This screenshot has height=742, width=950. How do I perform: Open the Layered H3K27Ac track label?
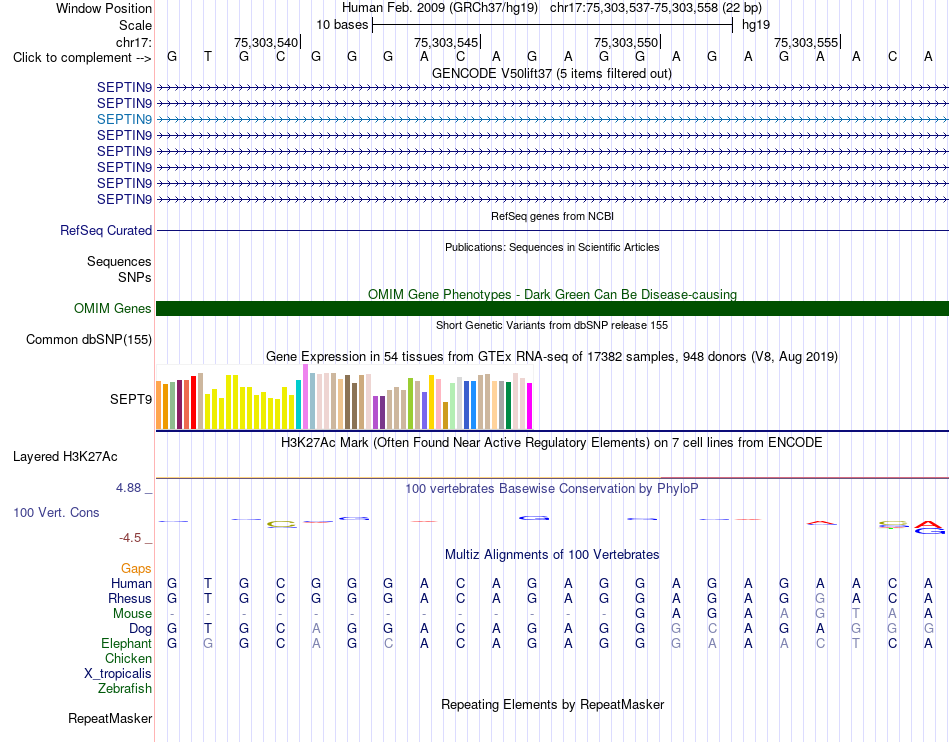[65, 457]
